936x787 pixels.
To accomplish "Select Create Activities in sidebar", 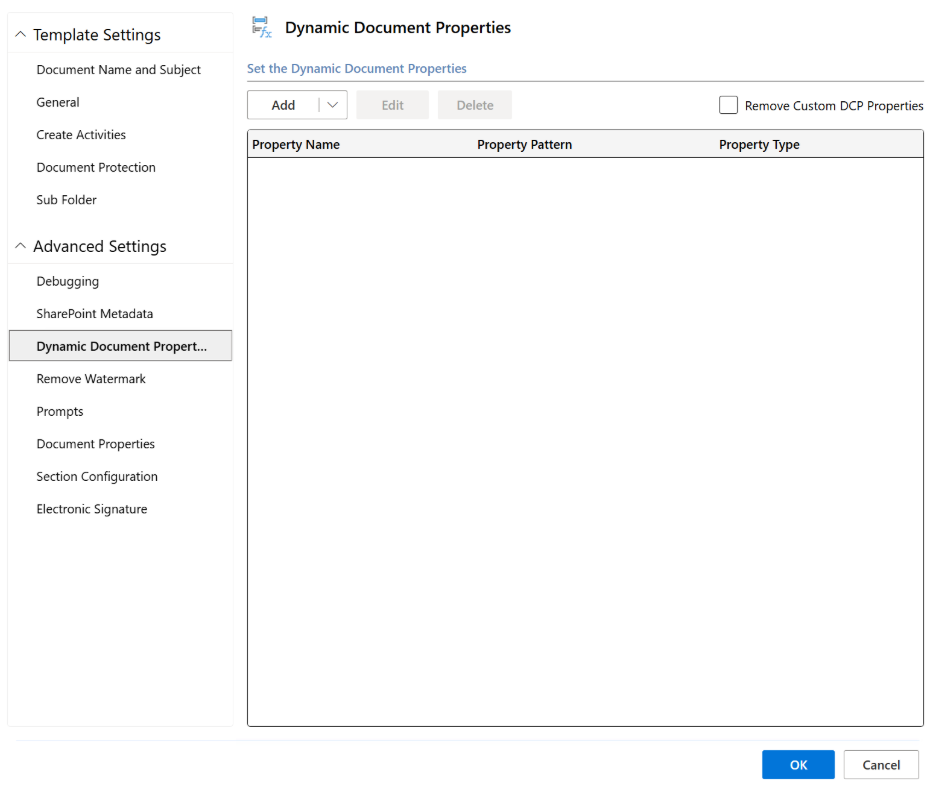I will coord(81,135).
